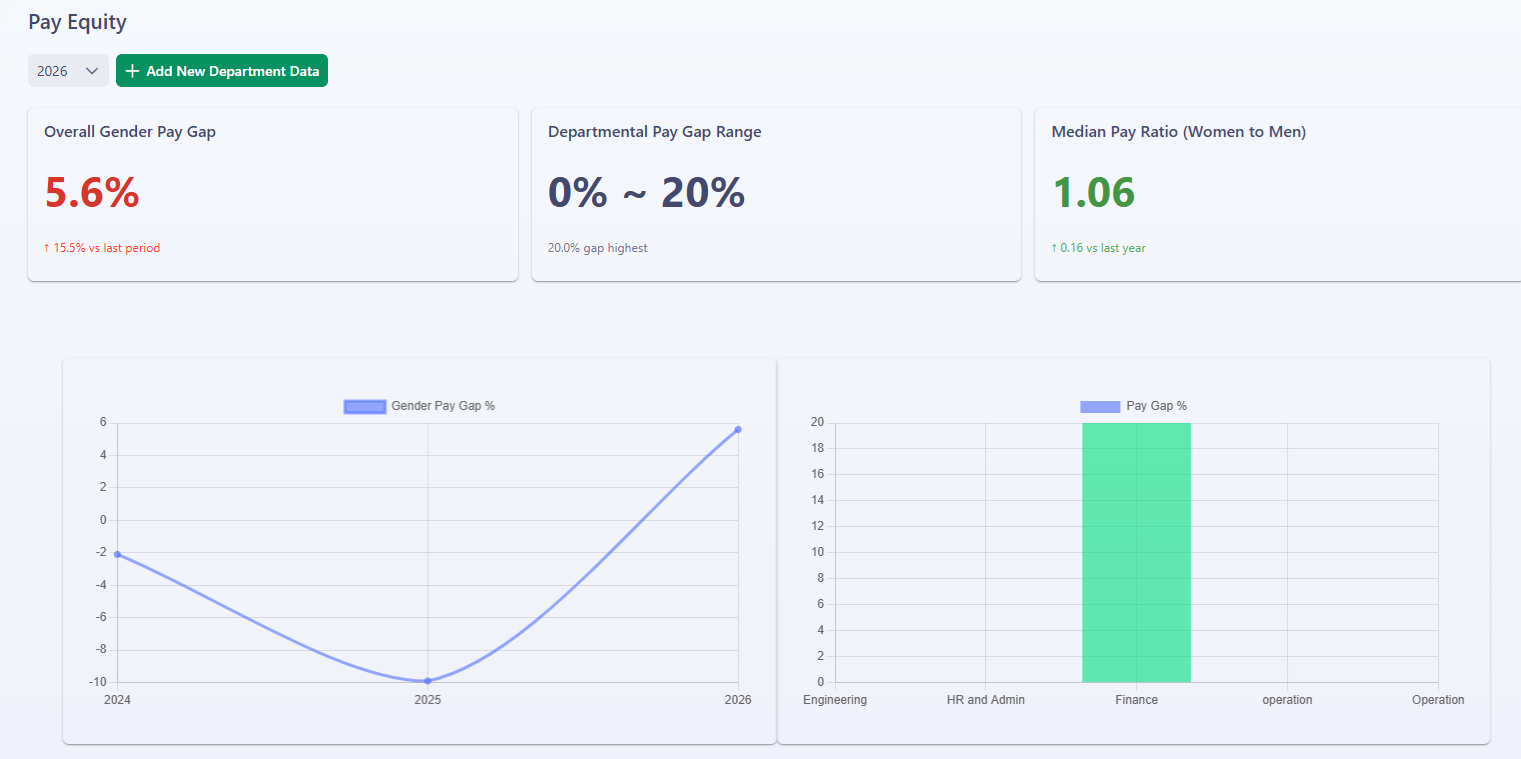The width and height of the screenshot is (1521, 759).
Task: Select the 2026 data point on the line chart
Action: pyautogui.click(x=738, y=429)
